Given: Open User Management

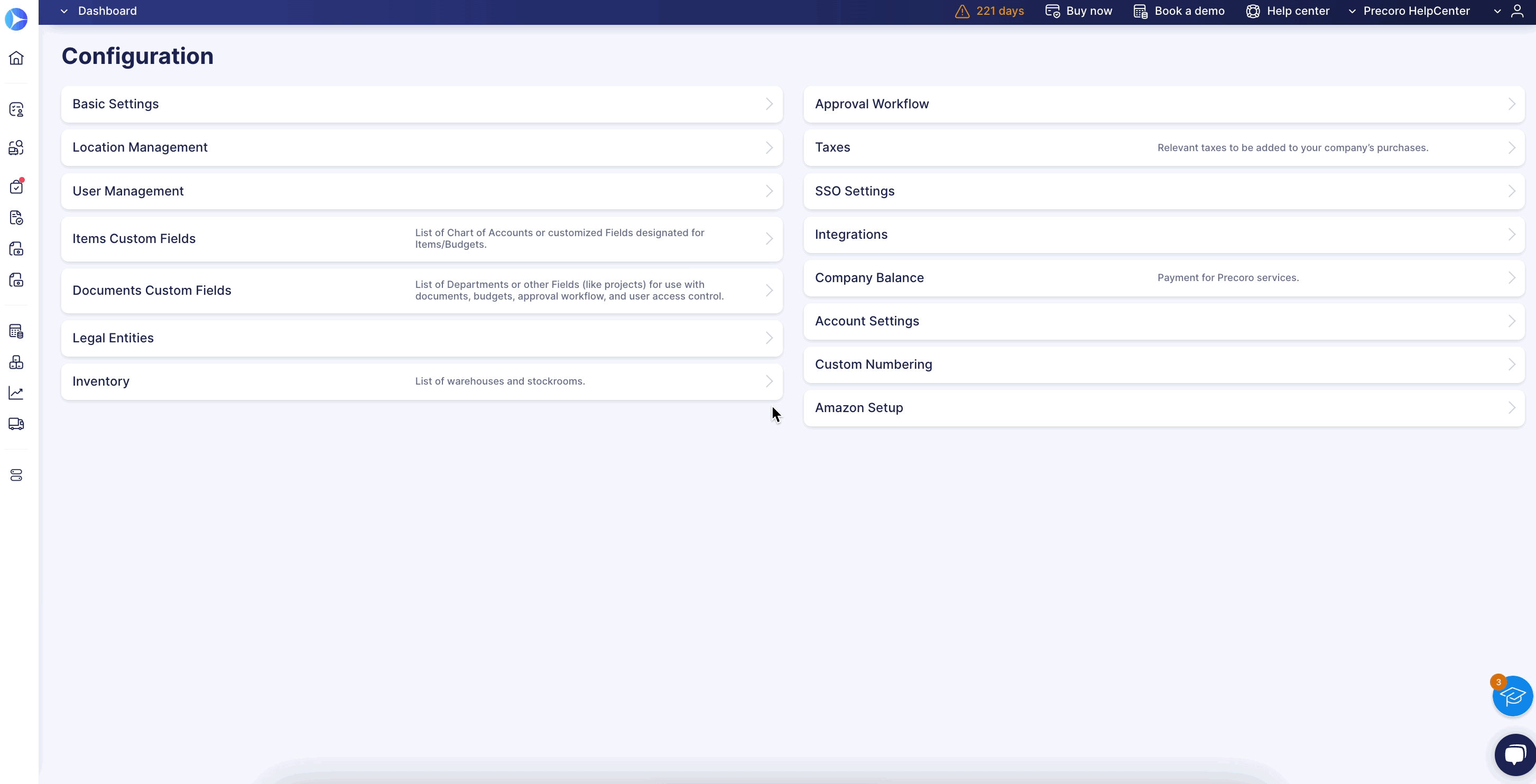Looking at the screenshot, I should tap(422, 191).
